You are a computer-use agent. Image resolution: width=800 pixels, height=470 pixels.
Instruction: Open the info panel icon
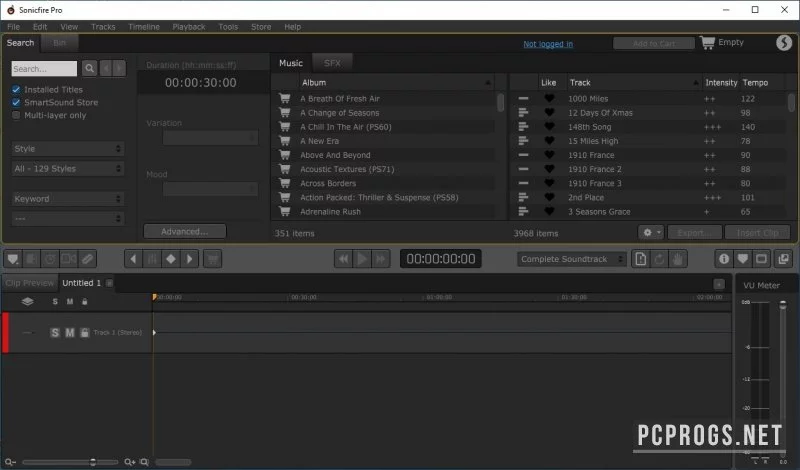724,259
